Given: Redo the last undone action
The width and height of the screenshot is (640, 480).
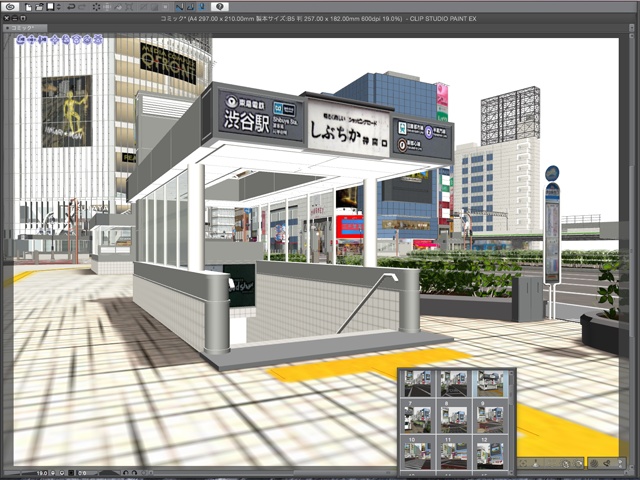Looking at the screenshot, I should click(82, 7).
